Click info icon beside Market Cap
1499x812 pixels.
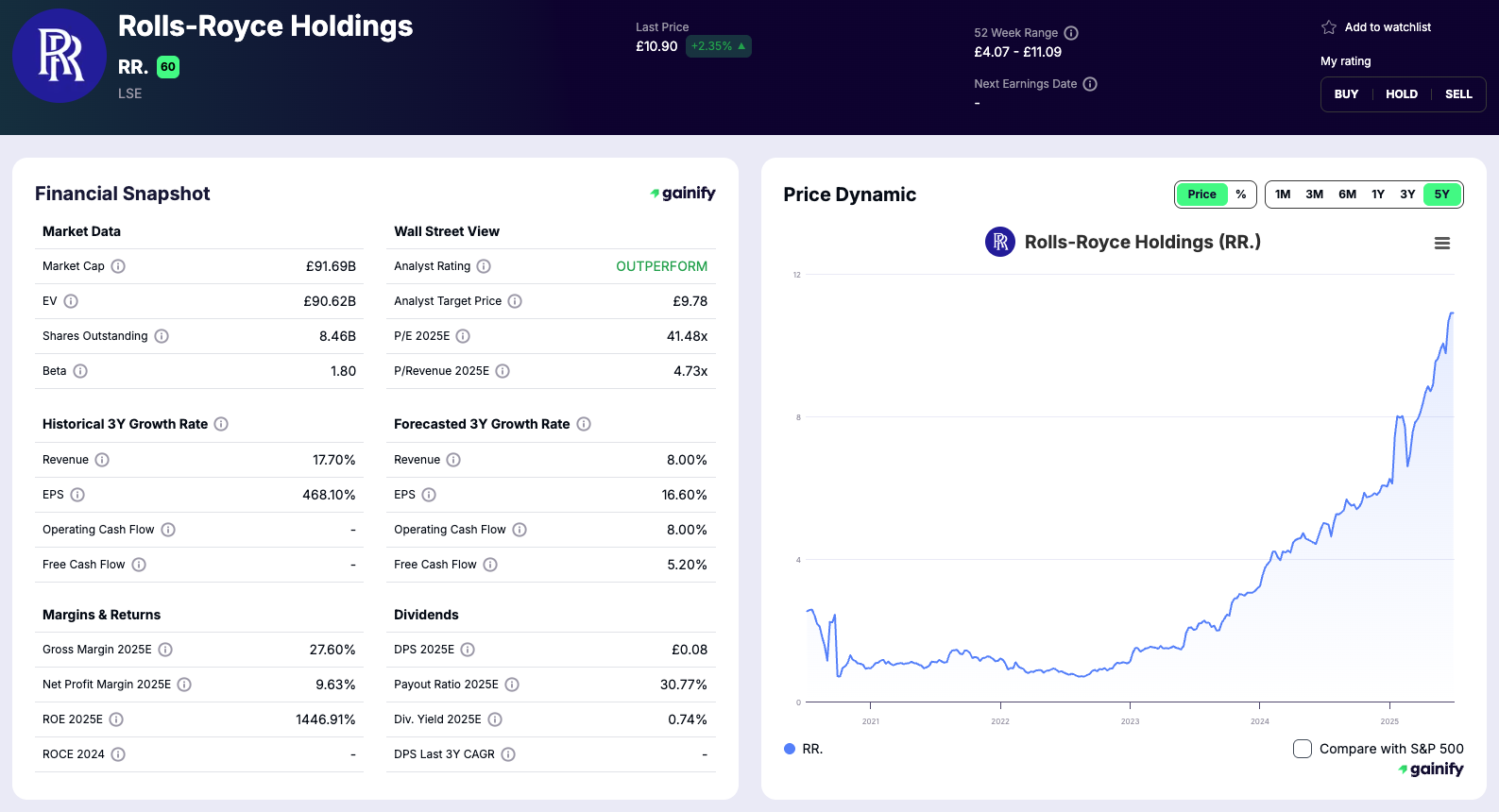click(118, 266)
